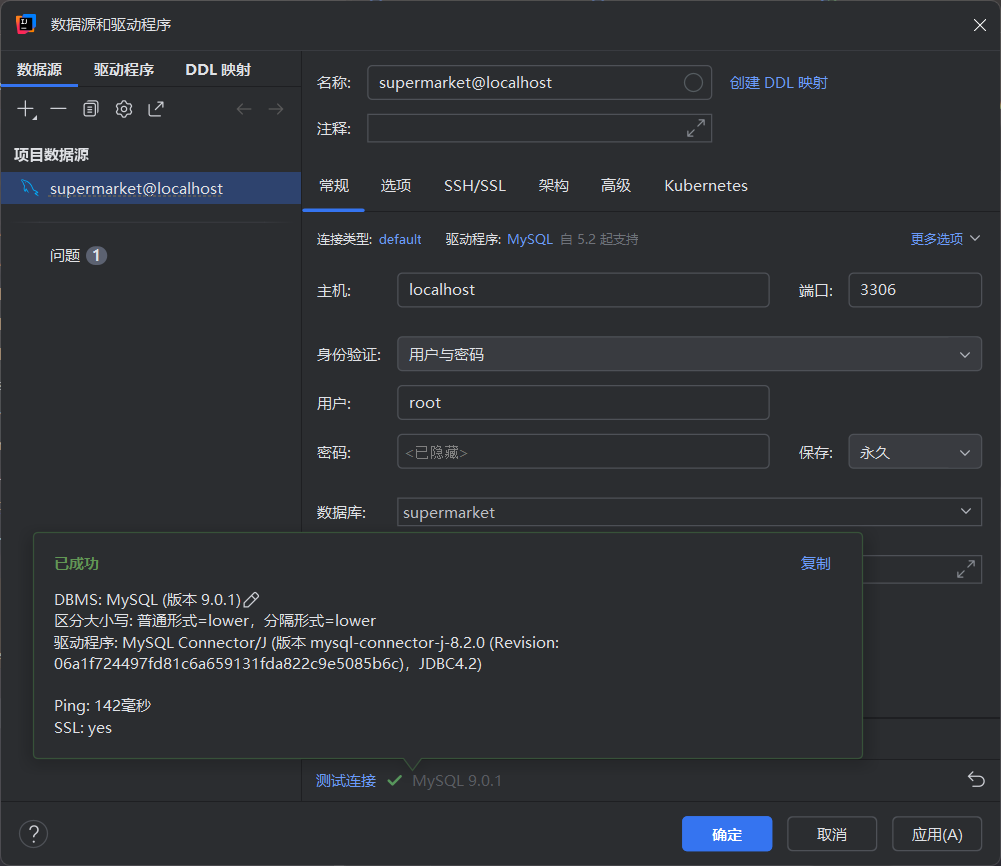Switch to the 数据源 tab
The width and height of the screenshot is (1001, 866).
40,70
